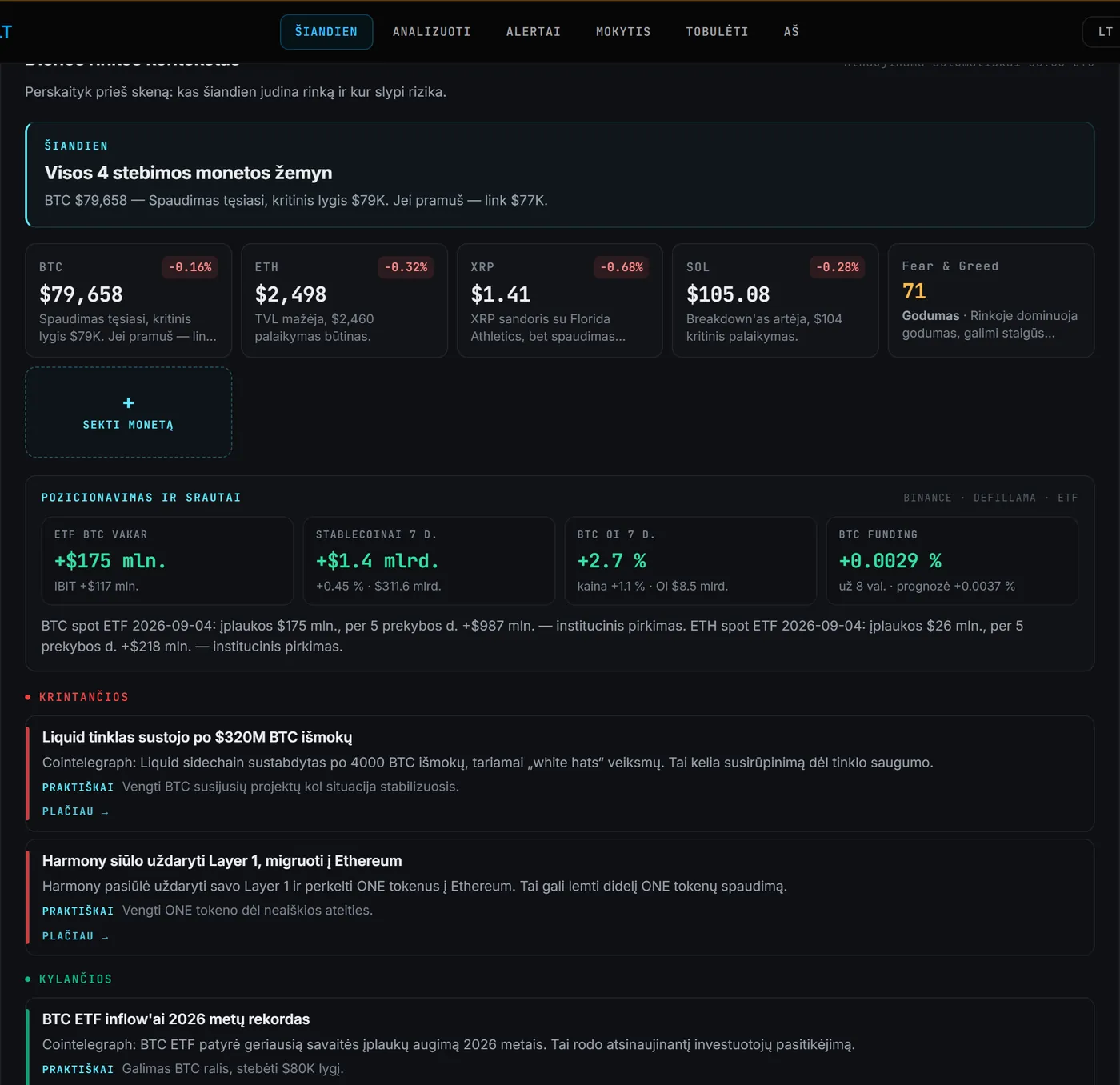Click the Visos 4 stebimos monetos žemyn banner
The width and height of the screenshot is (1120, 1085).
tap(560, 174)
